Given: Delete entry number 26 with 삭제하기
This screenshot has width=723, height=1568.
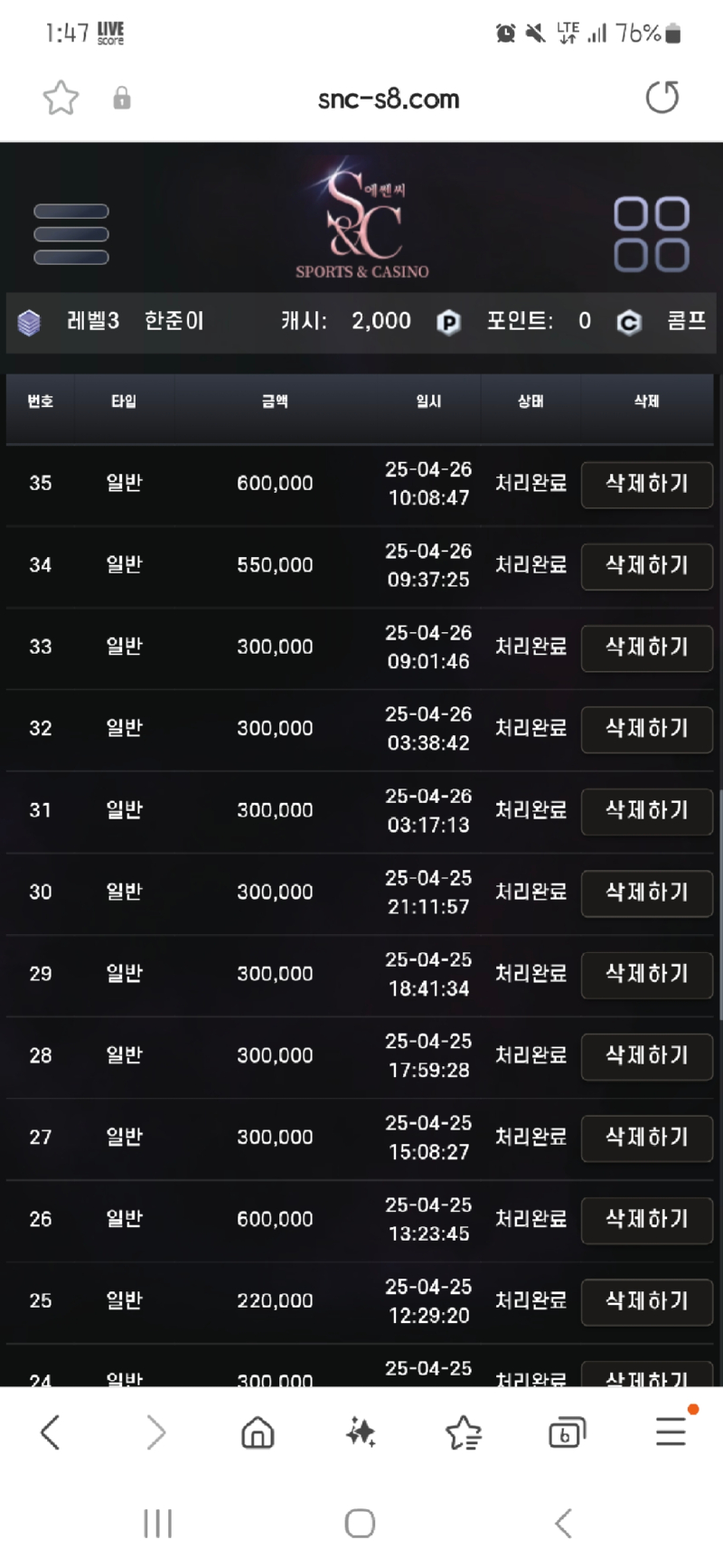Looking at the screenshot, I should point(647,1220).
